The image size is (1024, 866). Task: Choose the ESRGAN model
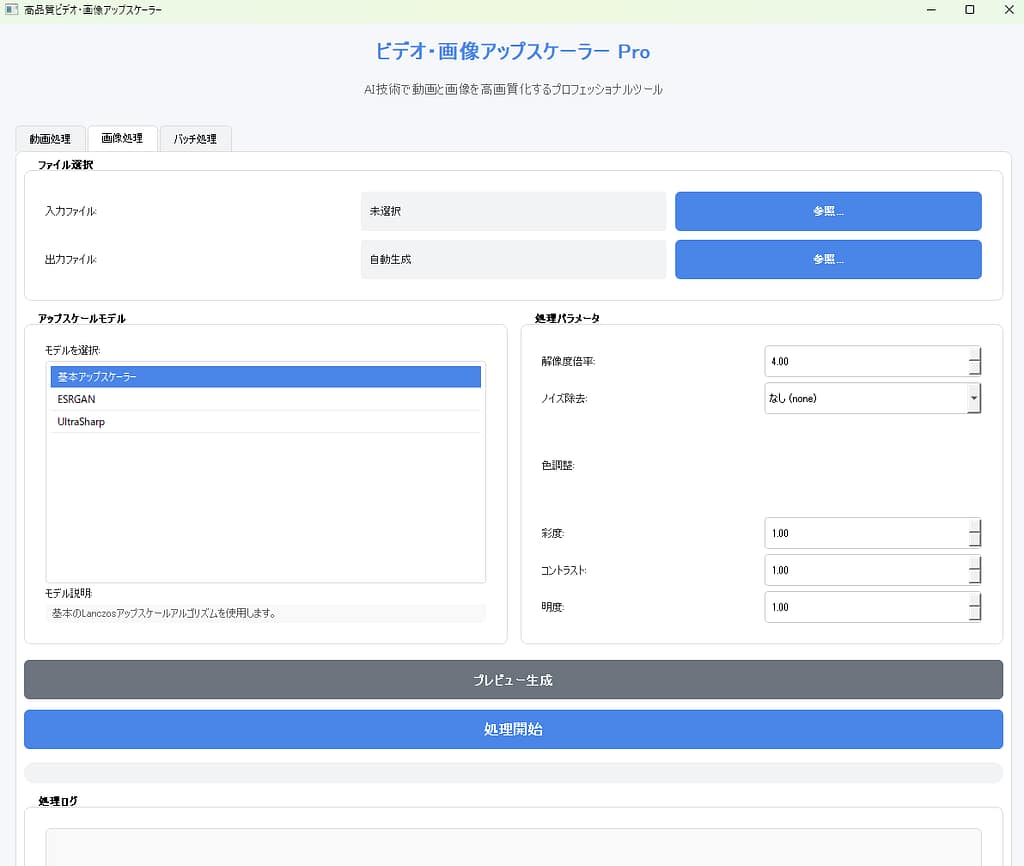[266, 399]
